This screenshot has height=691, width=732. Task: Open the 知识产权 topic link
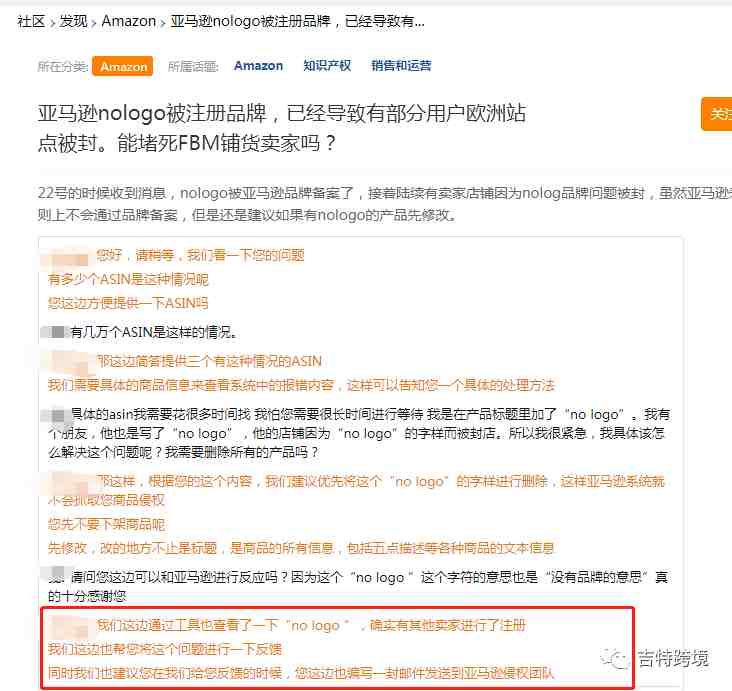[327, 66]
